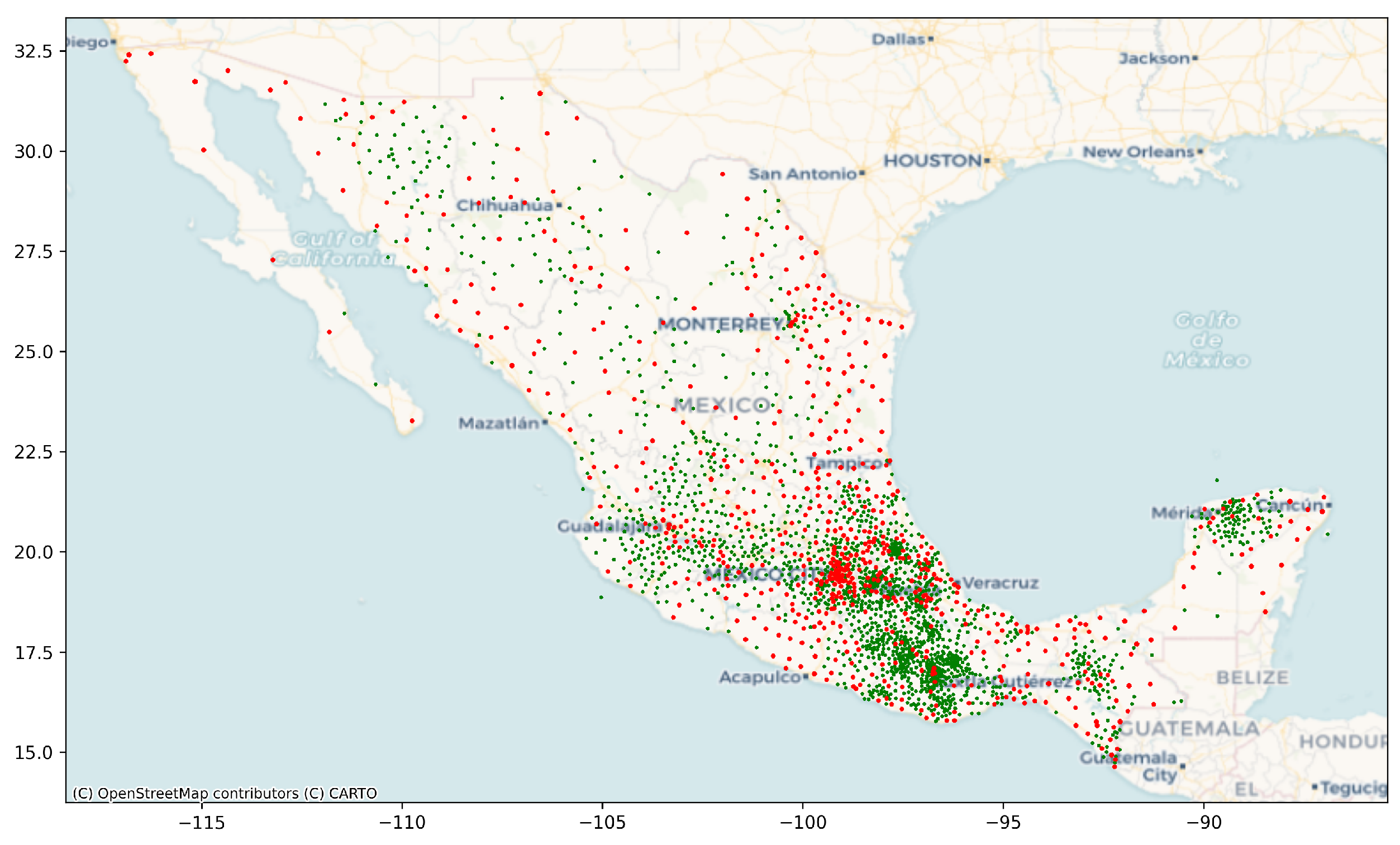Click the San Antonio city marker
The height and width of the screenshot is (845, 1400).
tap(862, 173)
